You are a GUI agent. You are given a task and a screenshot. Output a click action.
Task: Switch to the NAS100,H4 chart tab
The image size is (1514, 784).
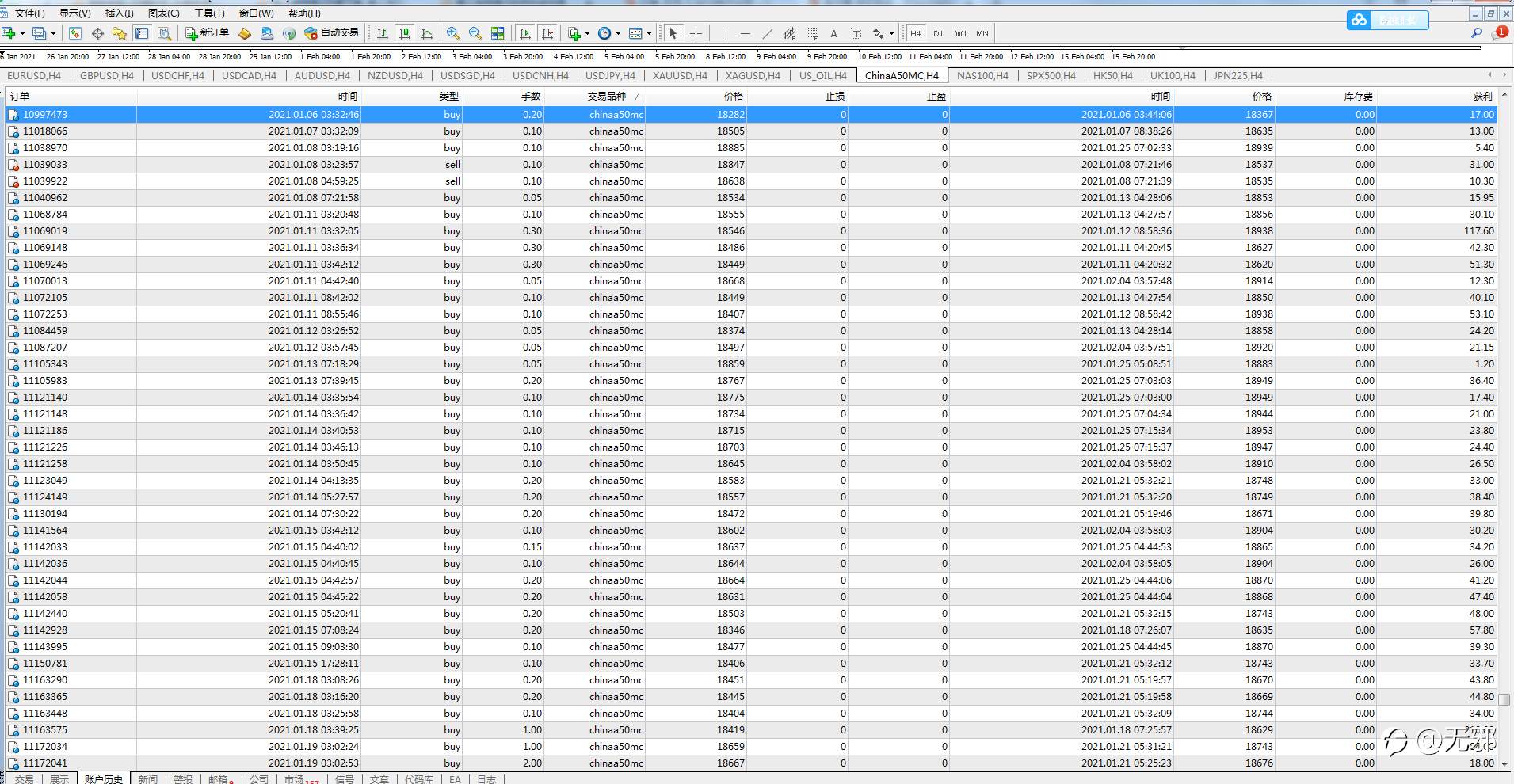(x=982, y=75)
